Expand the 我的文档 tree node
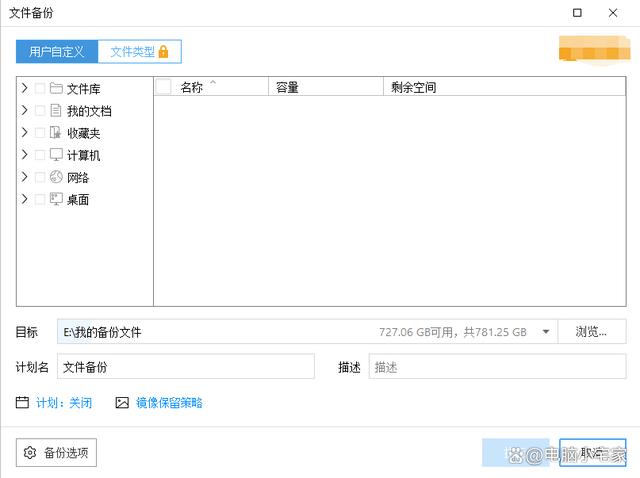This screenshot has height=478, width=640. coord(24,110)
